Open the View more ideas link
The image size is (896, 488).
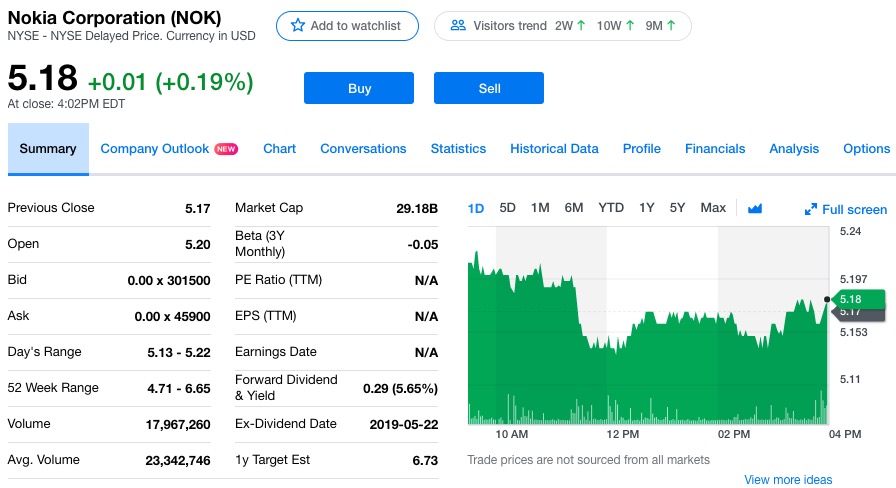(x=788, y=479)
